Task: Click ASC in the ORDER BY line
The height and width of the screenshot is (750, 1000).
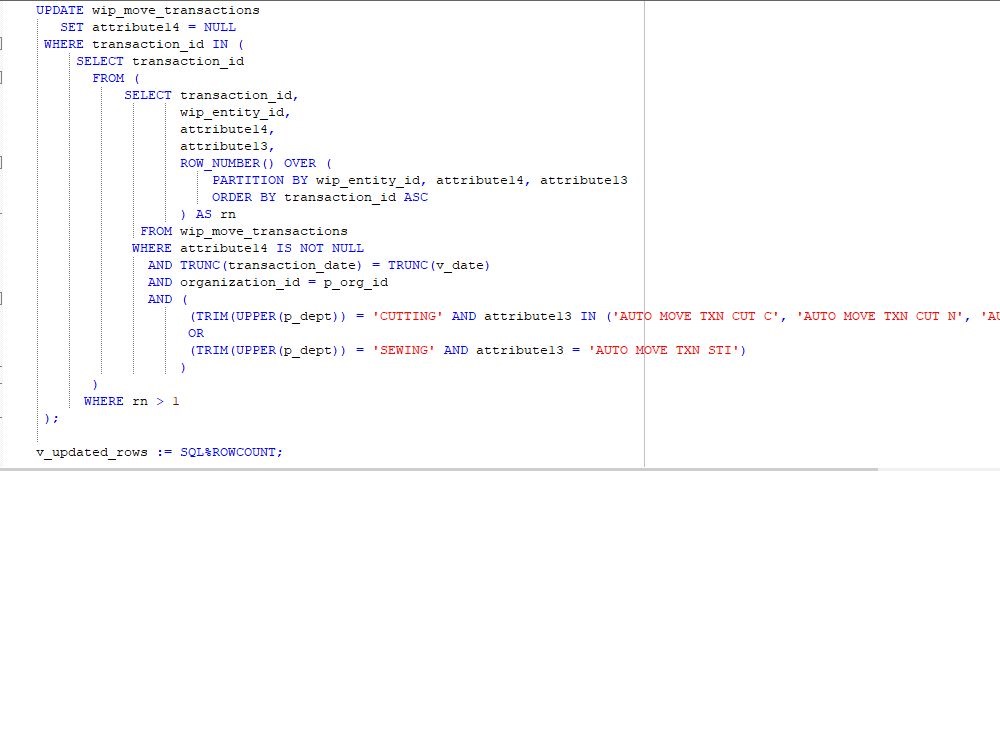Action: point(416,197)
